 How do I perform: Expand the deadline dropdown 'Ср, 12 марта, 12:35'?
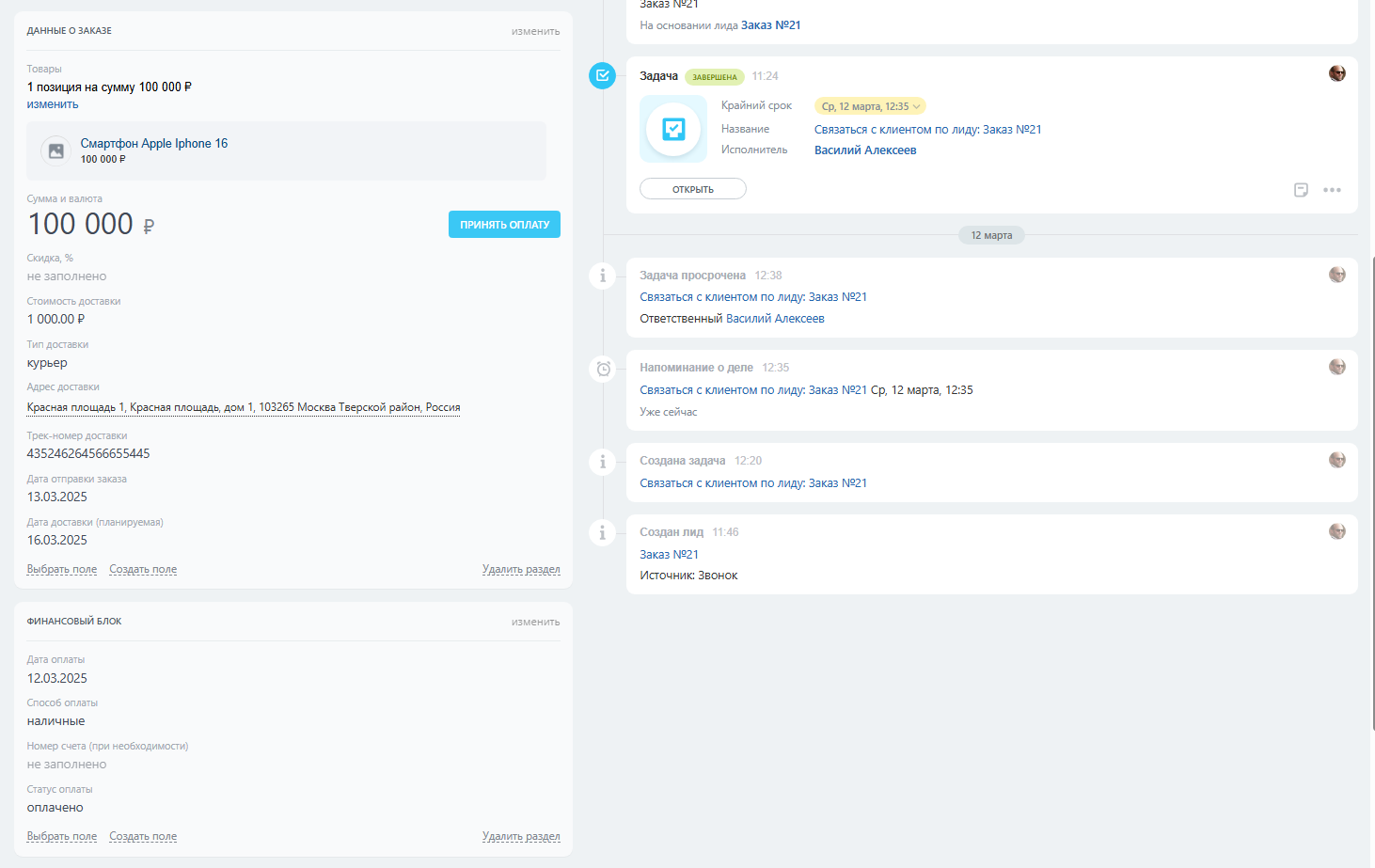(x=870, y=106)
